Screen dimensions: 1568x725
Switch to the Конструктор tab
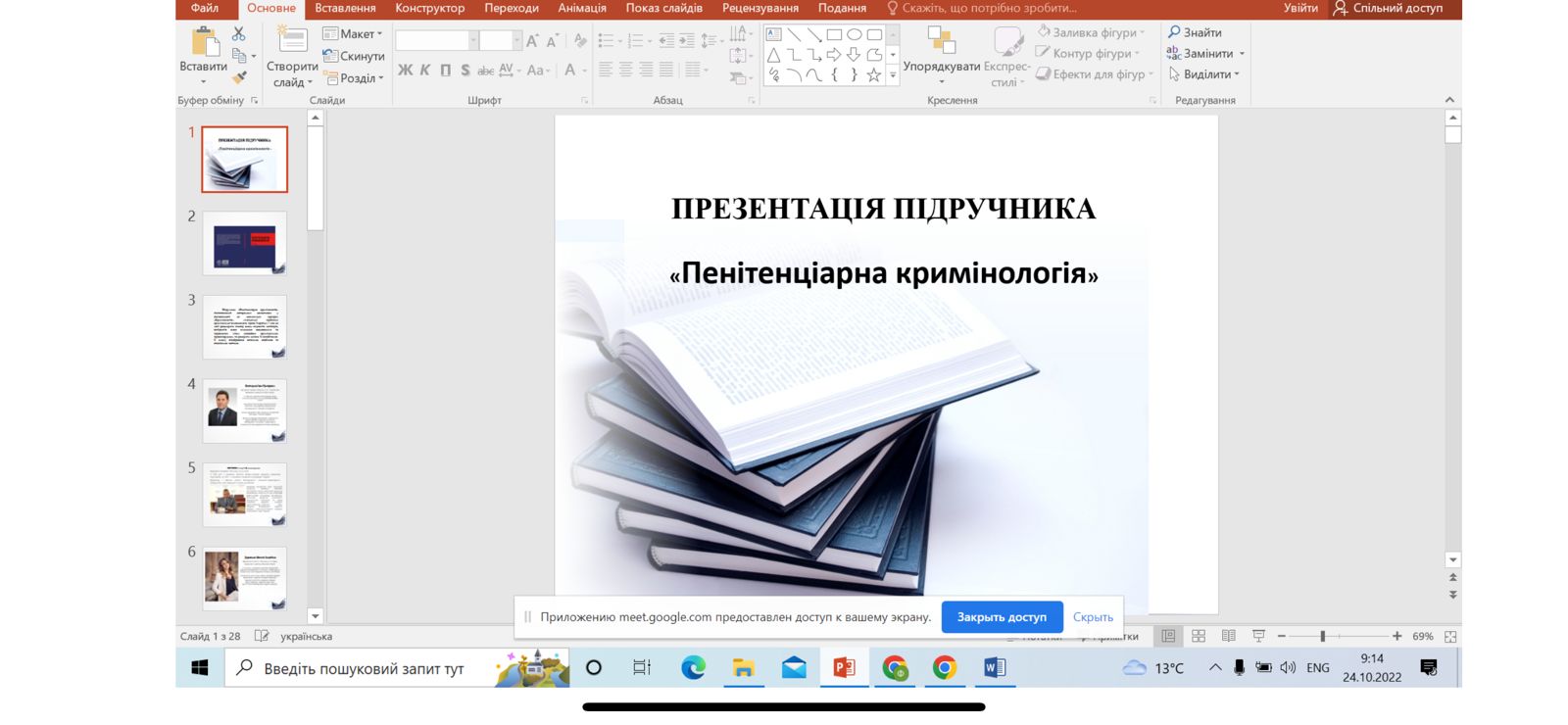coord(430,8)
